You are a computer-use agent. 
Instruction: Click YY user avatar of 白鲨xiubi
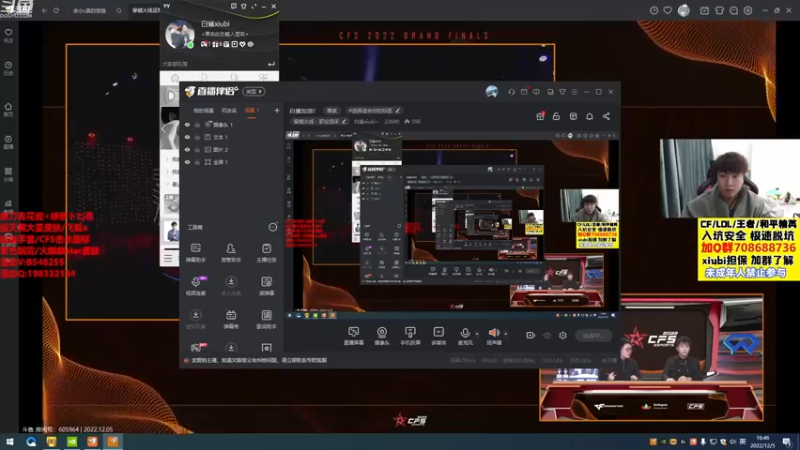click(x=180, y=35)
